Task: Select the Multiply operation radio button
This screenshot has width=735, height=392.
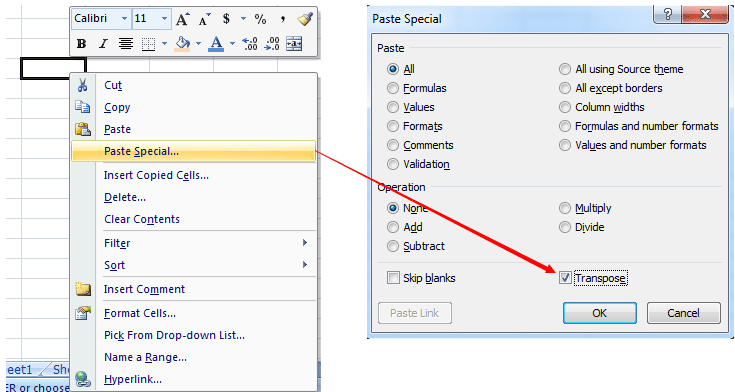Action: tap(565, 208)
